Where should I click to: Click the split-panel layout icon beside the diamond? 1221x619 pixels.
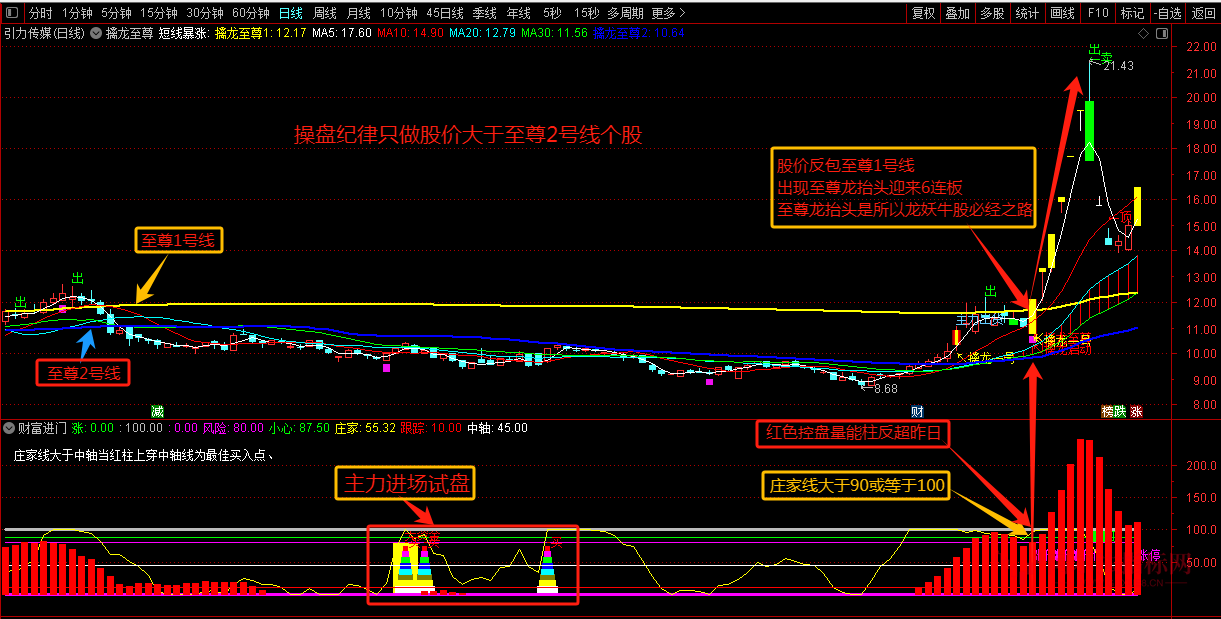click(1161, 33)
